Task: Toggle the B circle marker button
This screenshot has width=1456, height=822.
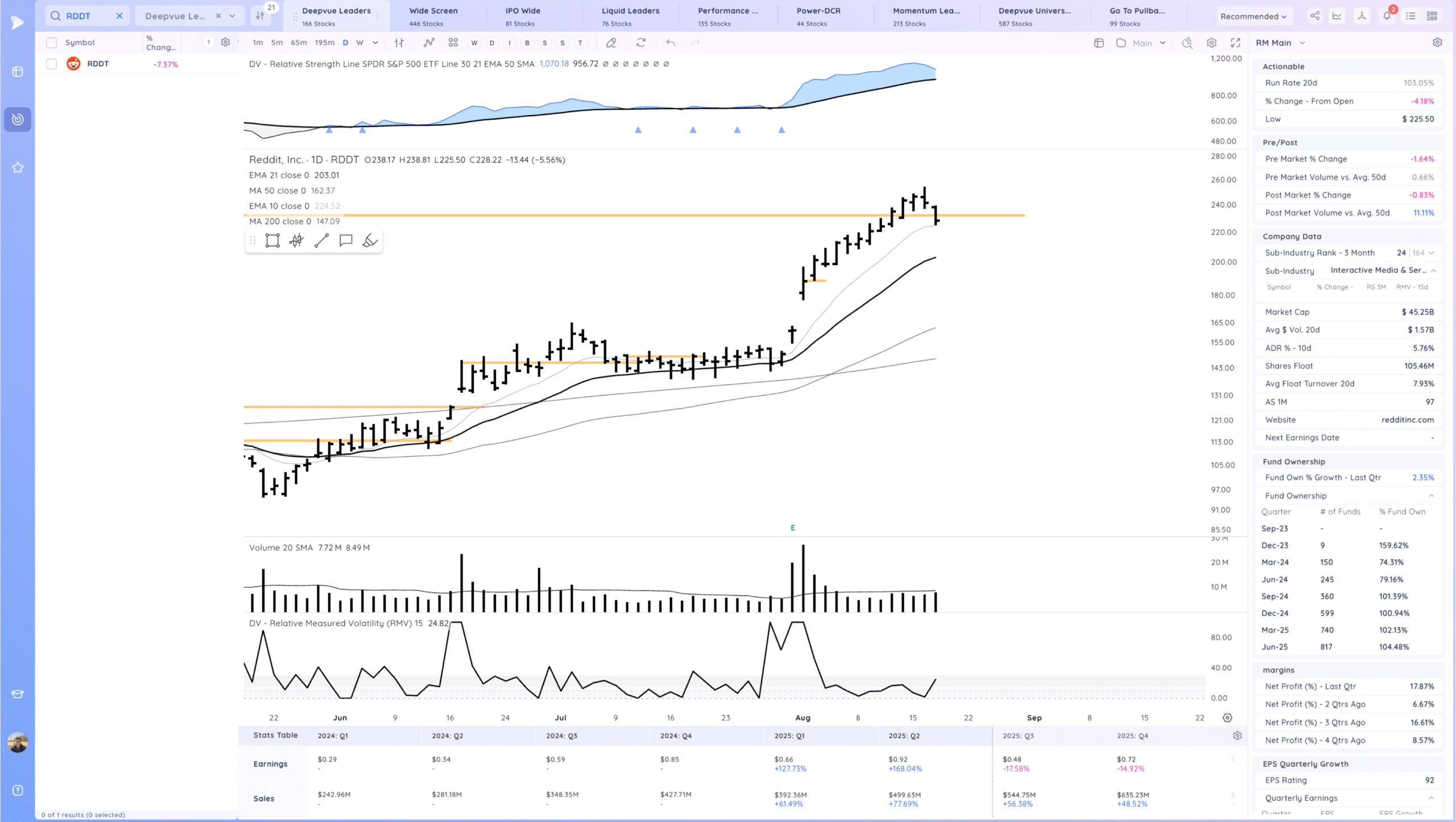Action: [x=527, y=43]
